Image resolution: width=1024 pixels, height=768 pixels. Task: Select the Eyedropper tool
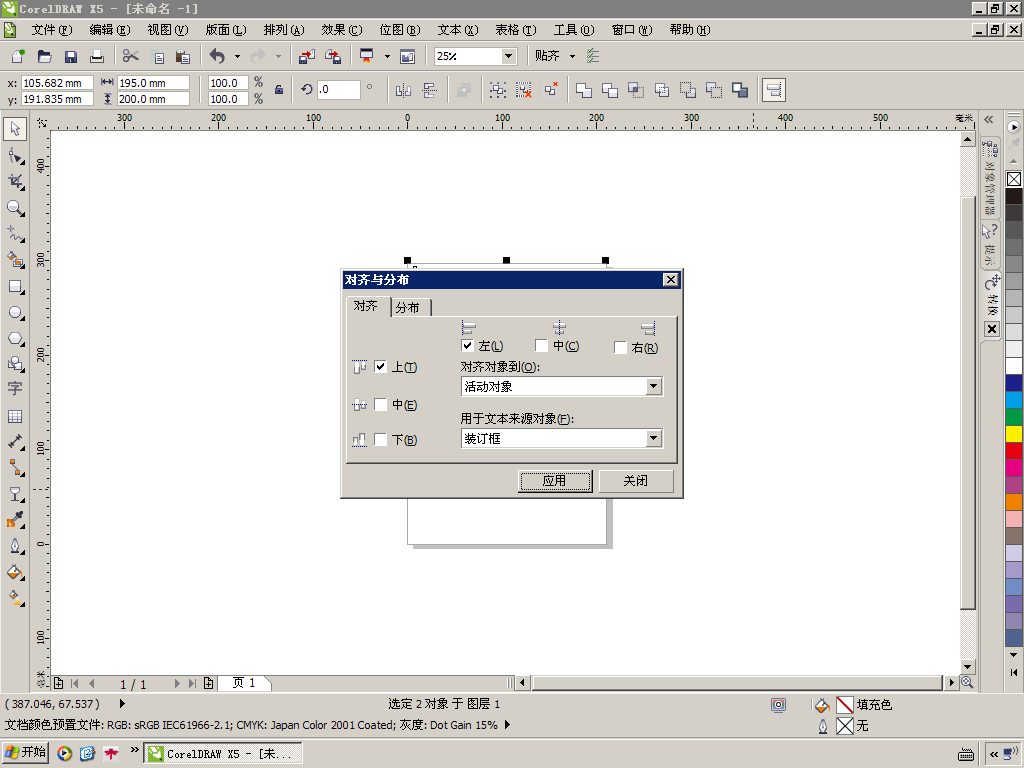tap(15, 520)
